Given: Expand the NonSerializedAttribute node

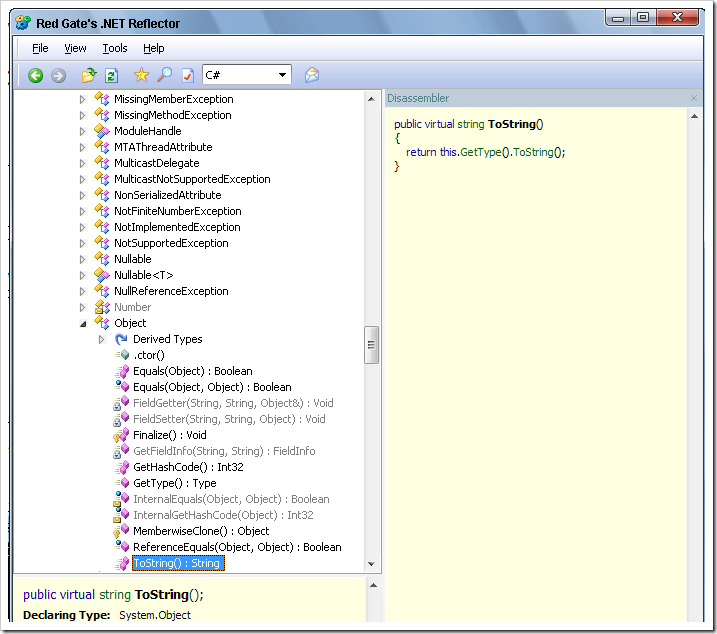Looking at the screenshot, I should click(x=82, y=195).
